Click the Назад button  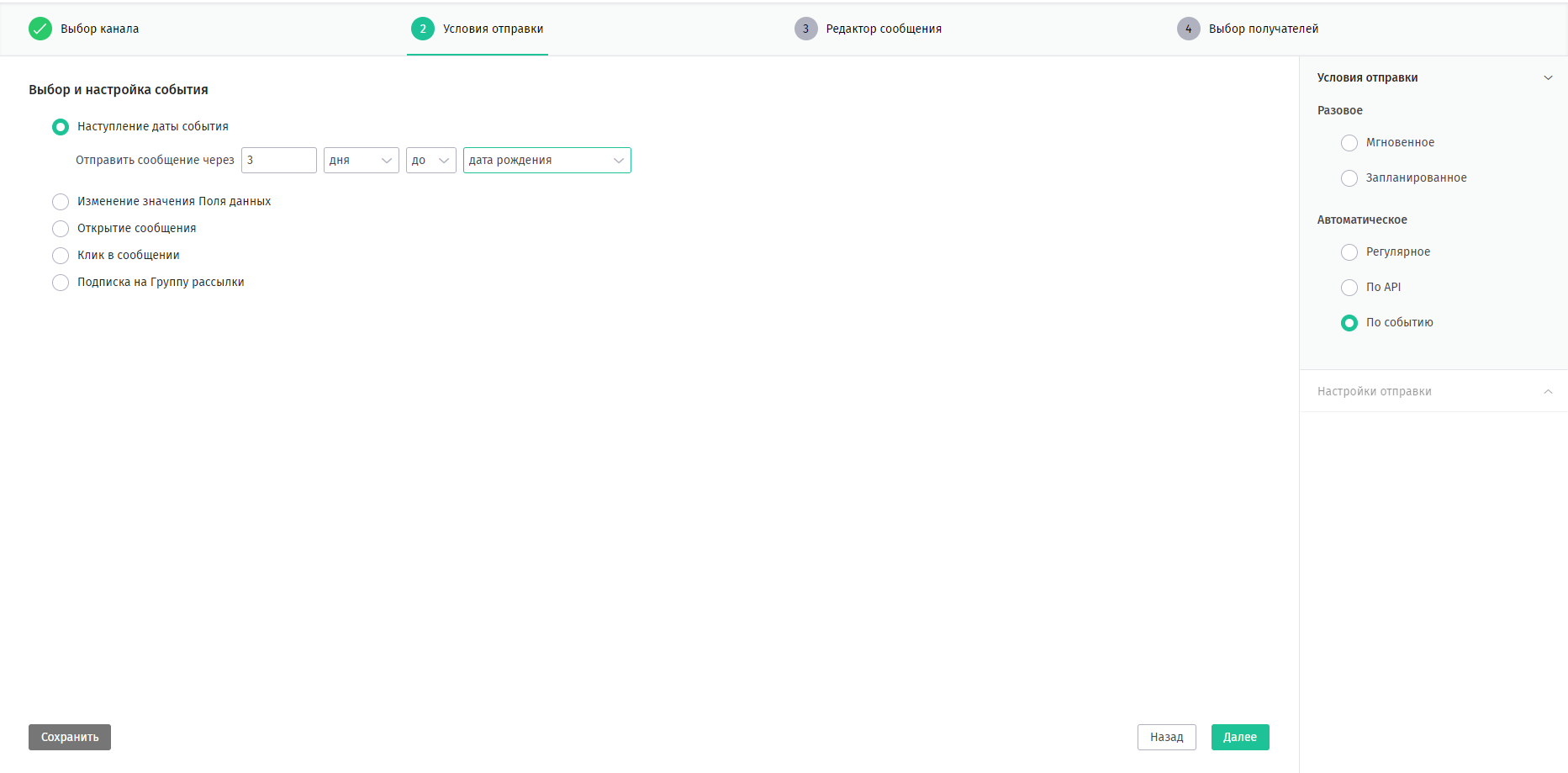1167,737
